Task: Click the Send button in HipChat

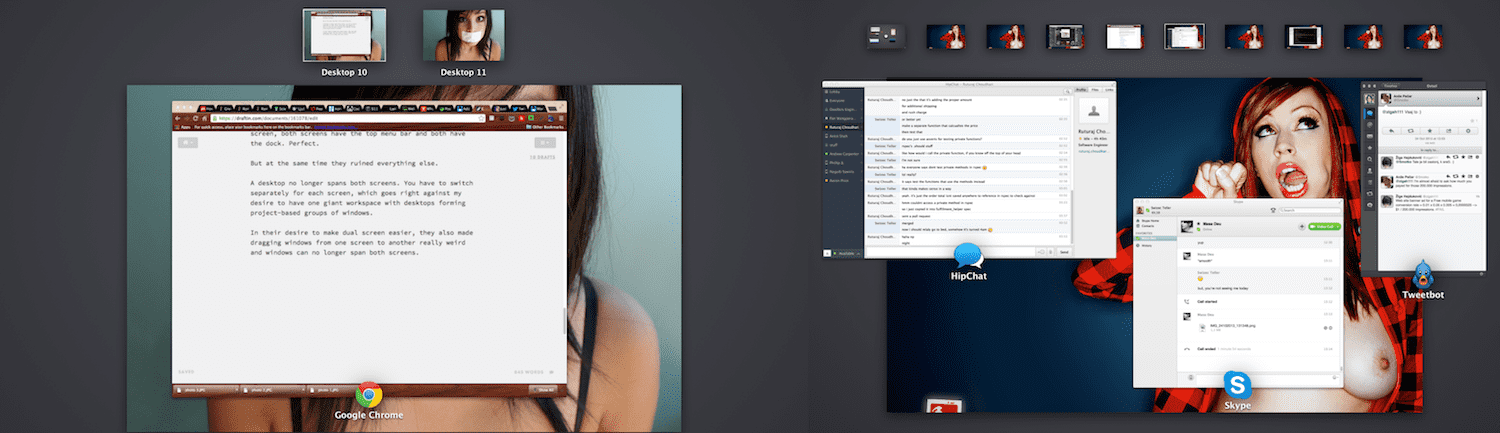Action: [1064, 252]
